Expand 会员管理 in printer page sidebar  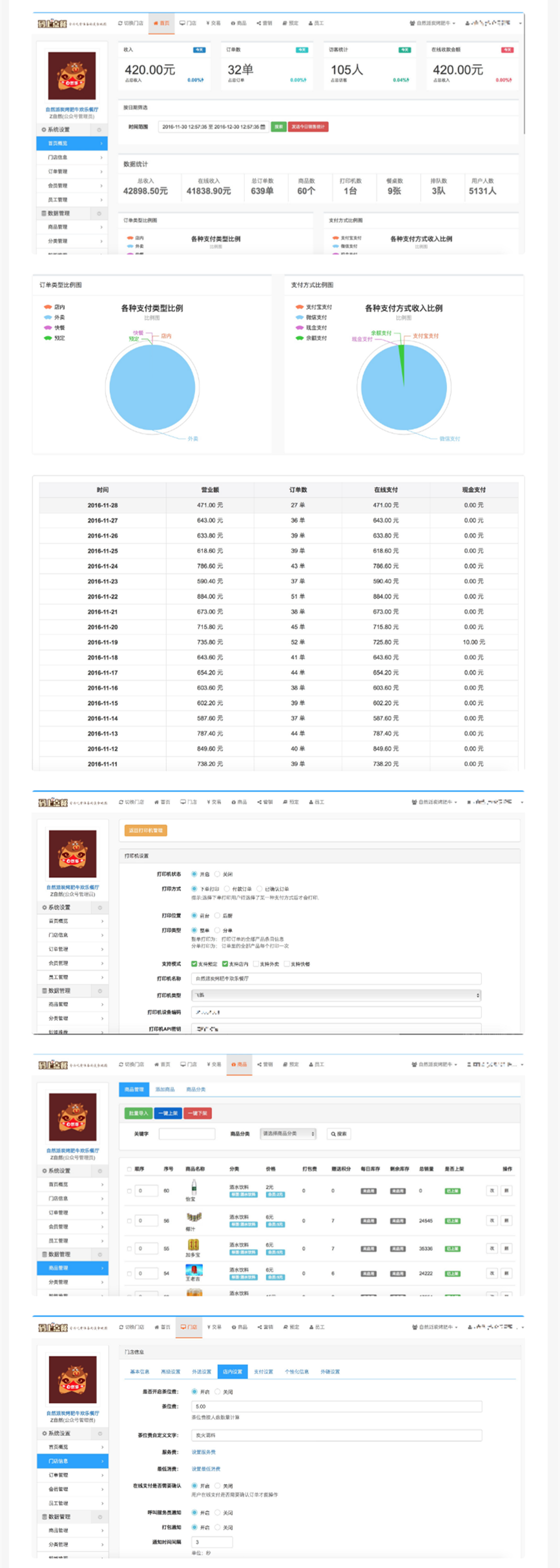pyautogui.click(x=74, y=963)
